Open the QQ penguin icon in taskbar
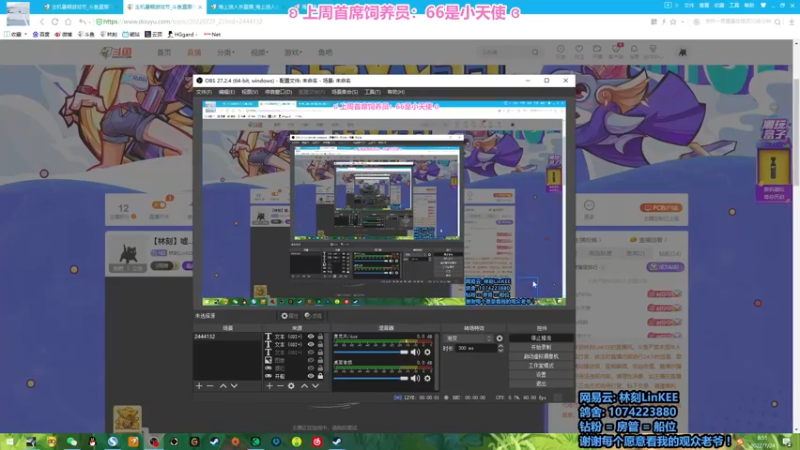 coord(92,442)
